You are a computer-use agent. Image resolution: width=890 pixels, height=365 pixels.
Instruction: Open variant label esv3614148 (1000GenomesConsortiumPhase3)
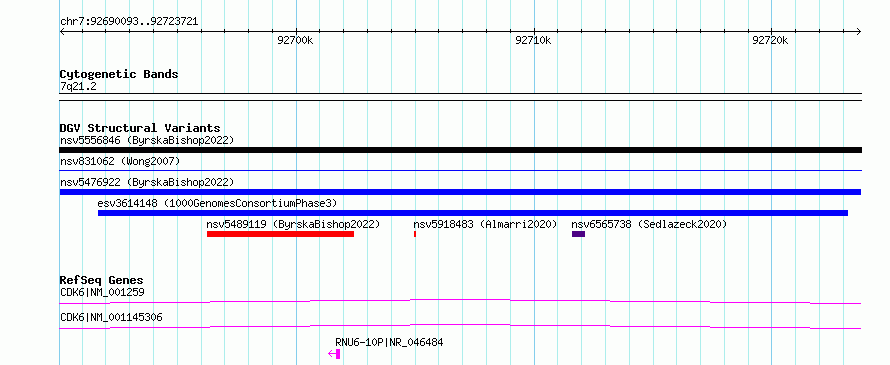217,203
